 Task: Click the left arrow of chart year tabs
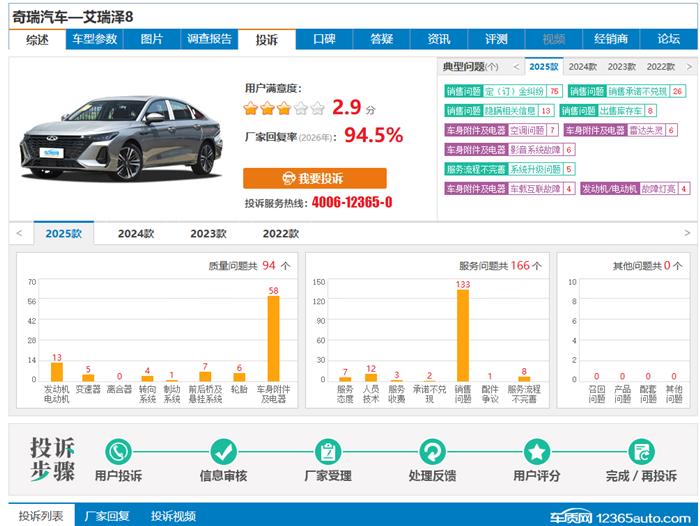[x=18, y=233]
